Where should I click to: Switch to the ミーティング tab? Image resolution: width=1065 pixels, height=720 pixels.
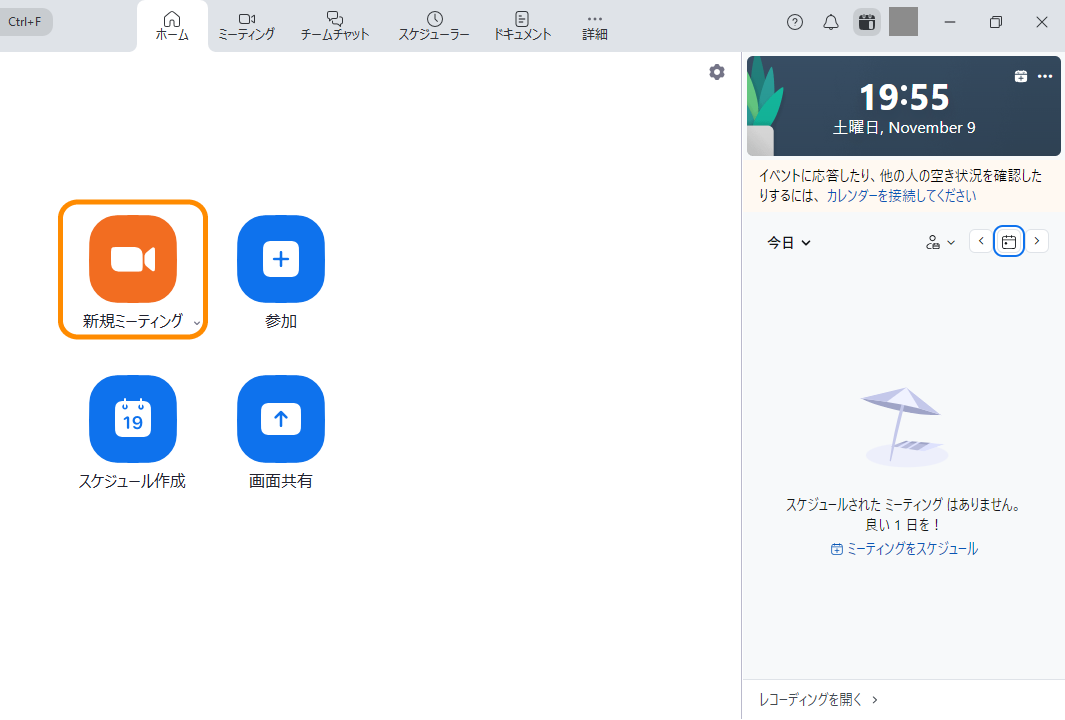[x=247, y=26]
